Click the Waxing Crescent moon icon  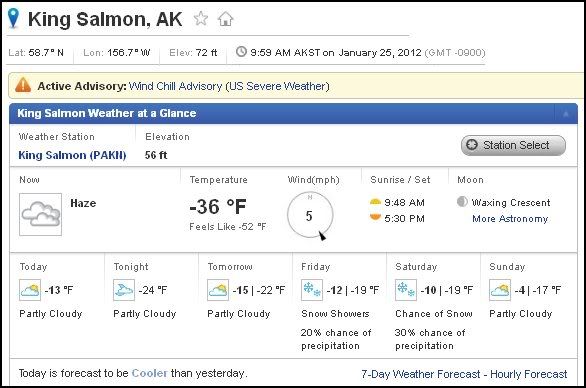click(462, 202)
